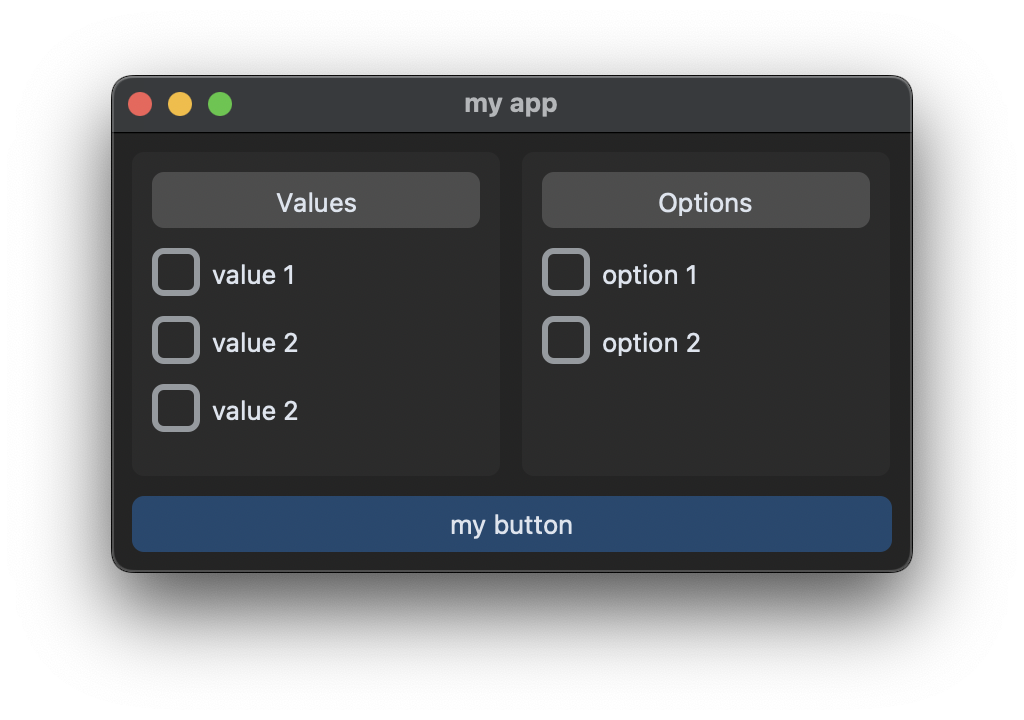Viewport: 1024px width, 720px height.
Task: Click the "my app" title bar
Action: click(x=512, y=103)
